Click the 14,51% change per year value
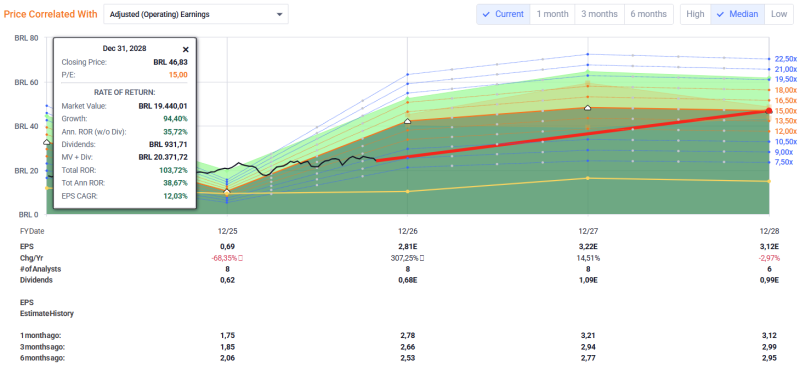Image resolution: width=800 pixels, height=377 pixels. coord(588,258)
